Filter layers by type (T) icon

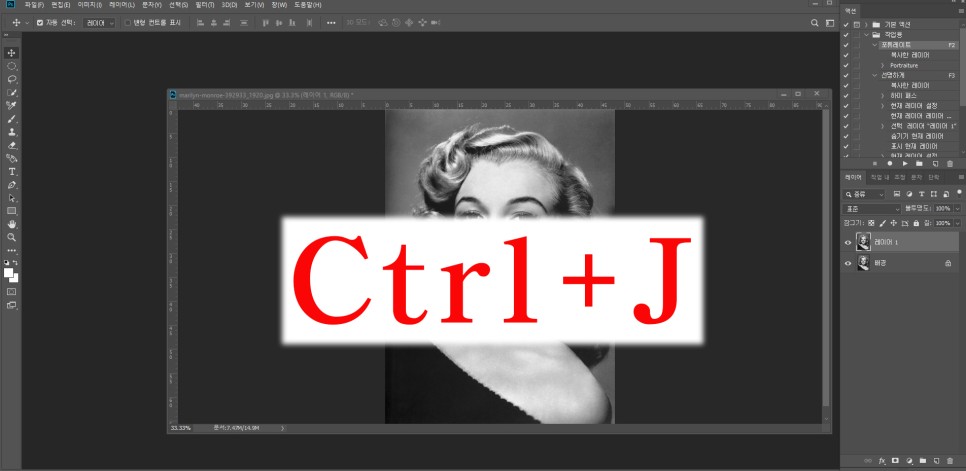coord(921,194)
